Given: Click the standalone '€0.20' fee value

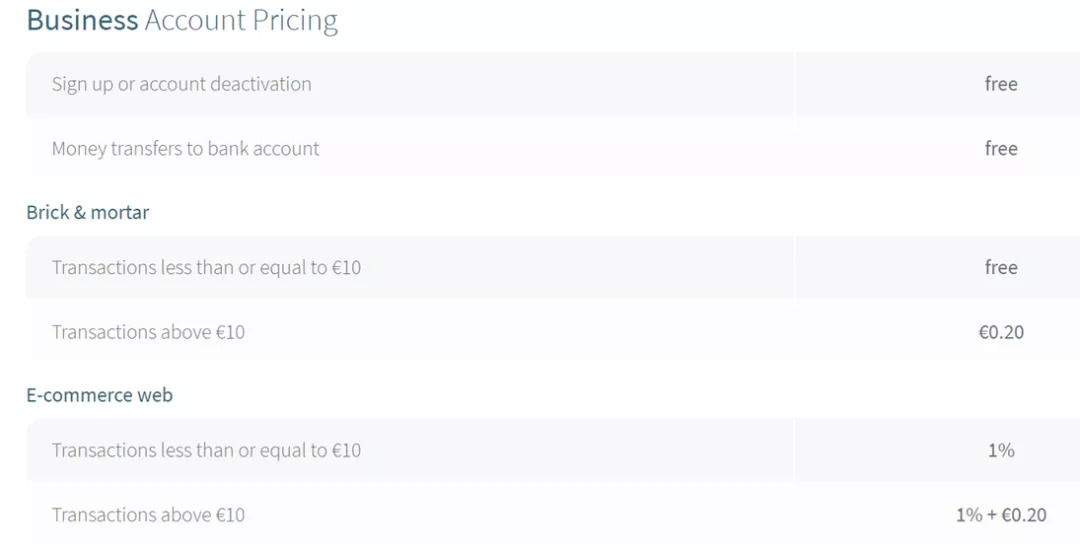Looking at the screenshot, I should coord(1000,332).
